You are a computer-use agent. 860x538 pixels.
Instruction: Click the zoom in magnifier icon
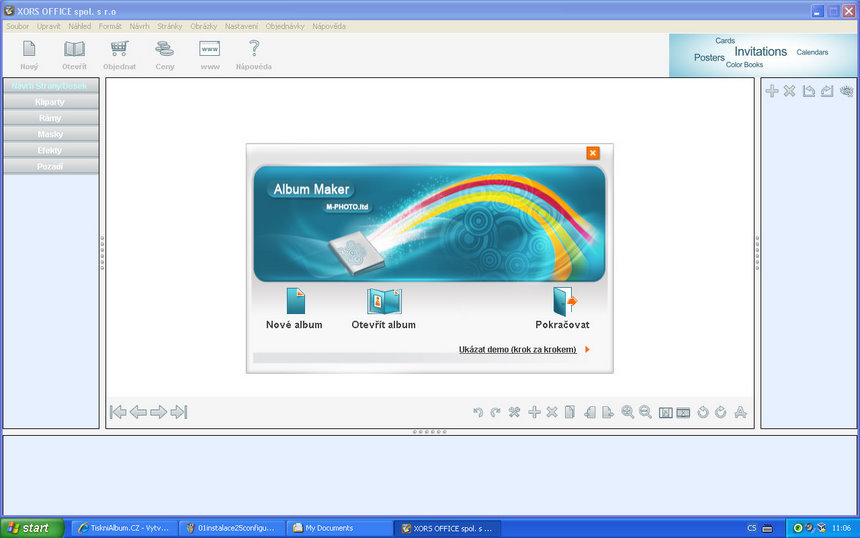click(x=628, y=412)
